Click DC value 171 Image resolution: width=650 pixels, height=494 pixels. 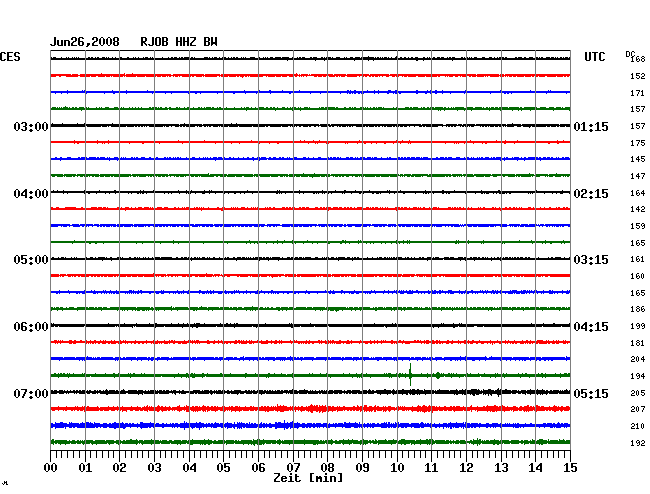(x=638, y=93)
